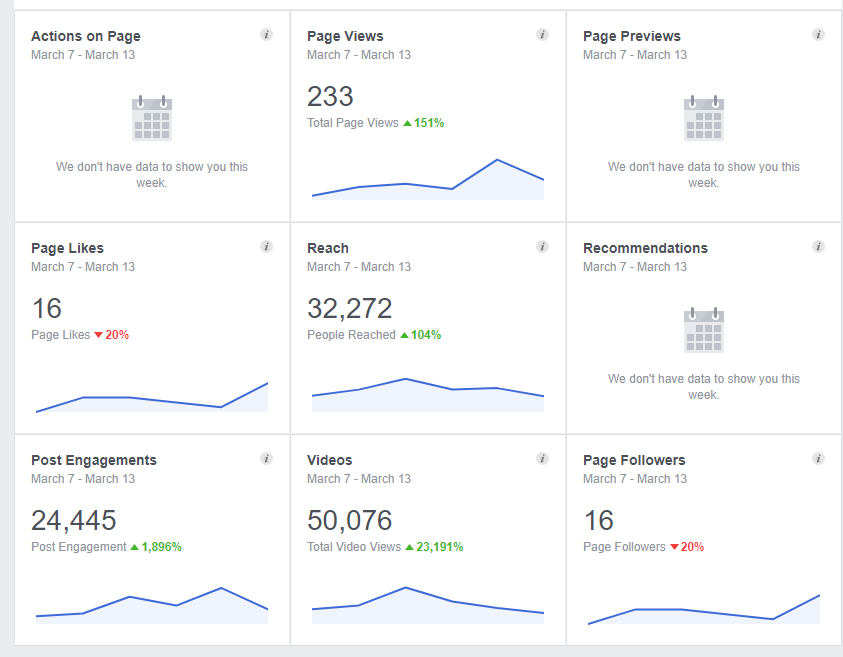843x657 pixels.
Task: Show info for the Videos card
Action: (x=542, y=459)
